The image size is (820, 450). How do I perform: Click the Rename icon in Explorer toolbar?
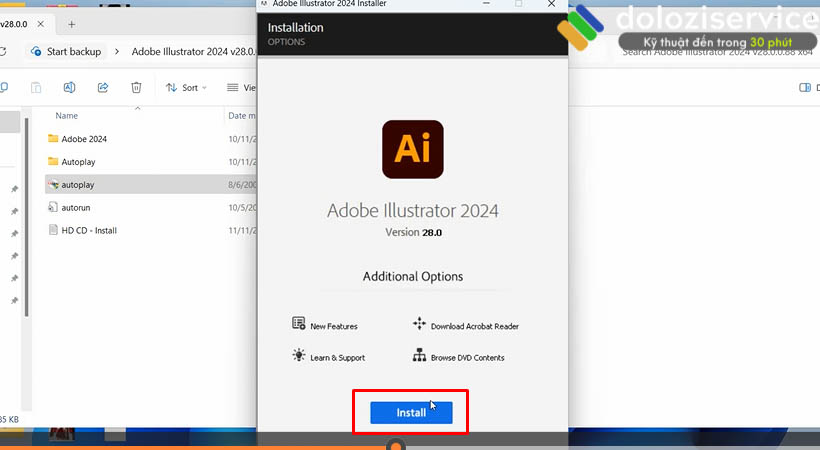coord(70,88)
